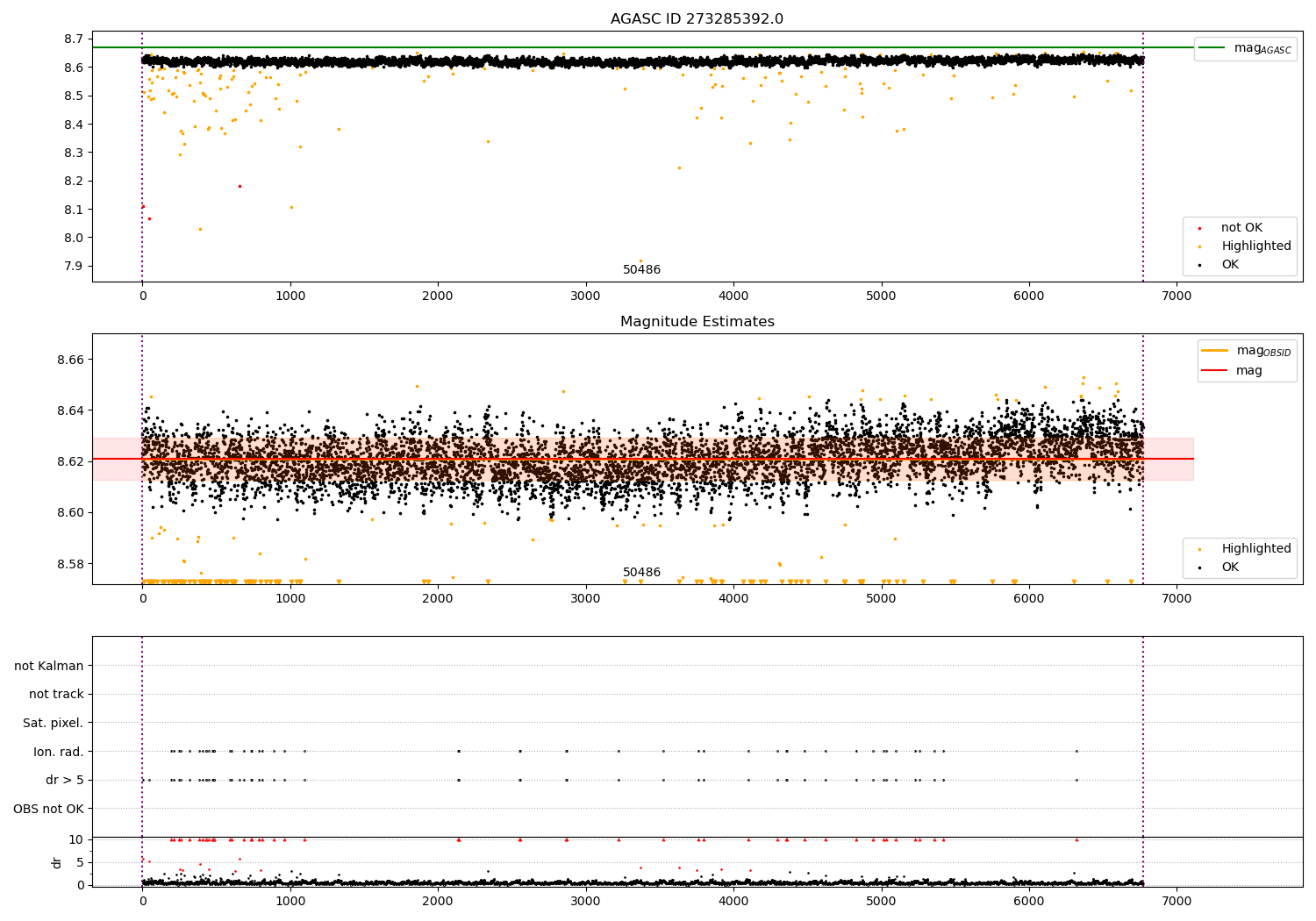Click the '3000' x-tick of Magnitude Estimates panel
1316x921 pixels.
[x=585, y=599]
